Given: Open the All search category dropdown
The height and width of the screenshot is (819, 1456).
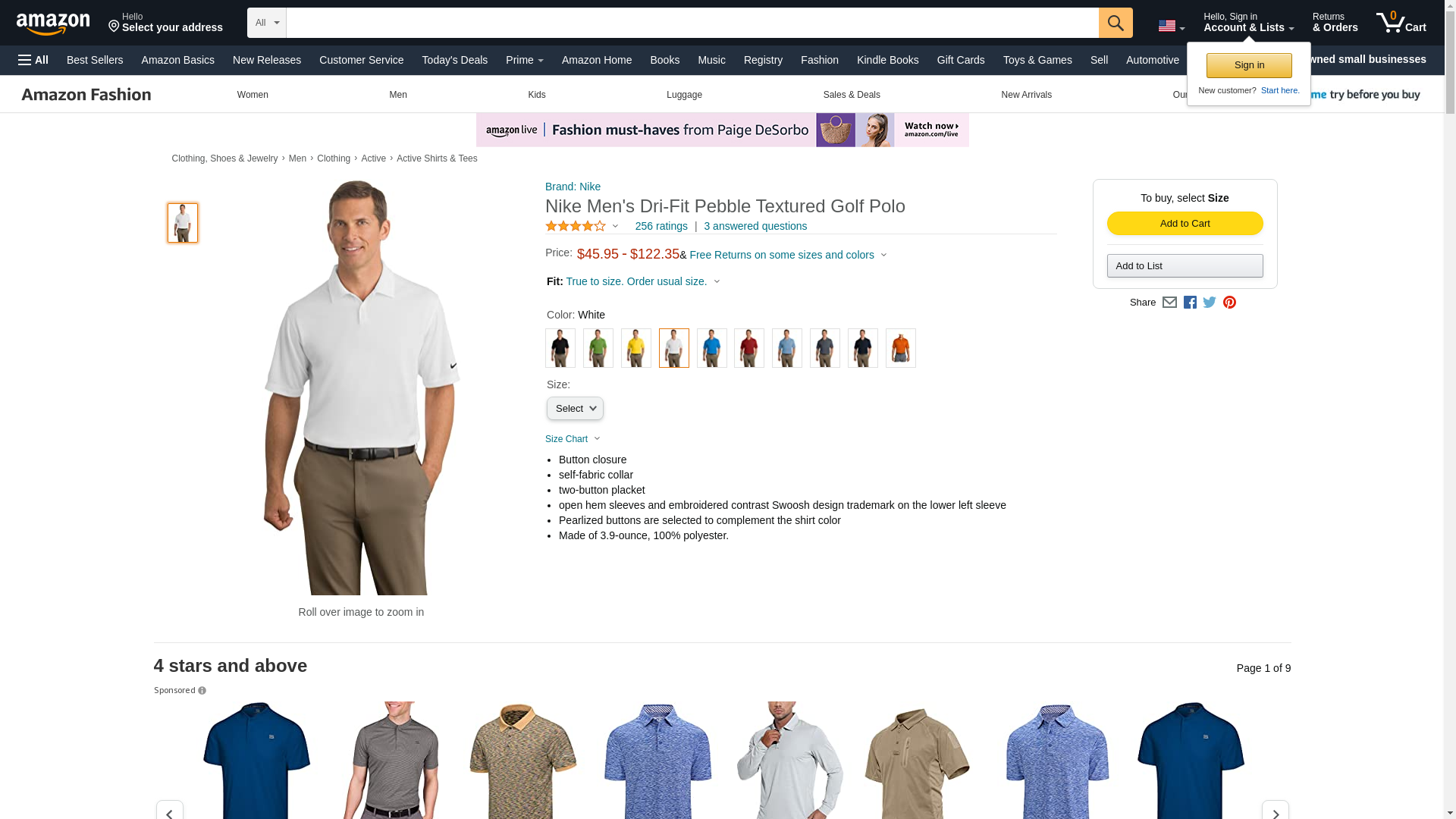Looking at the screenshot, I should tap(267, 23).
